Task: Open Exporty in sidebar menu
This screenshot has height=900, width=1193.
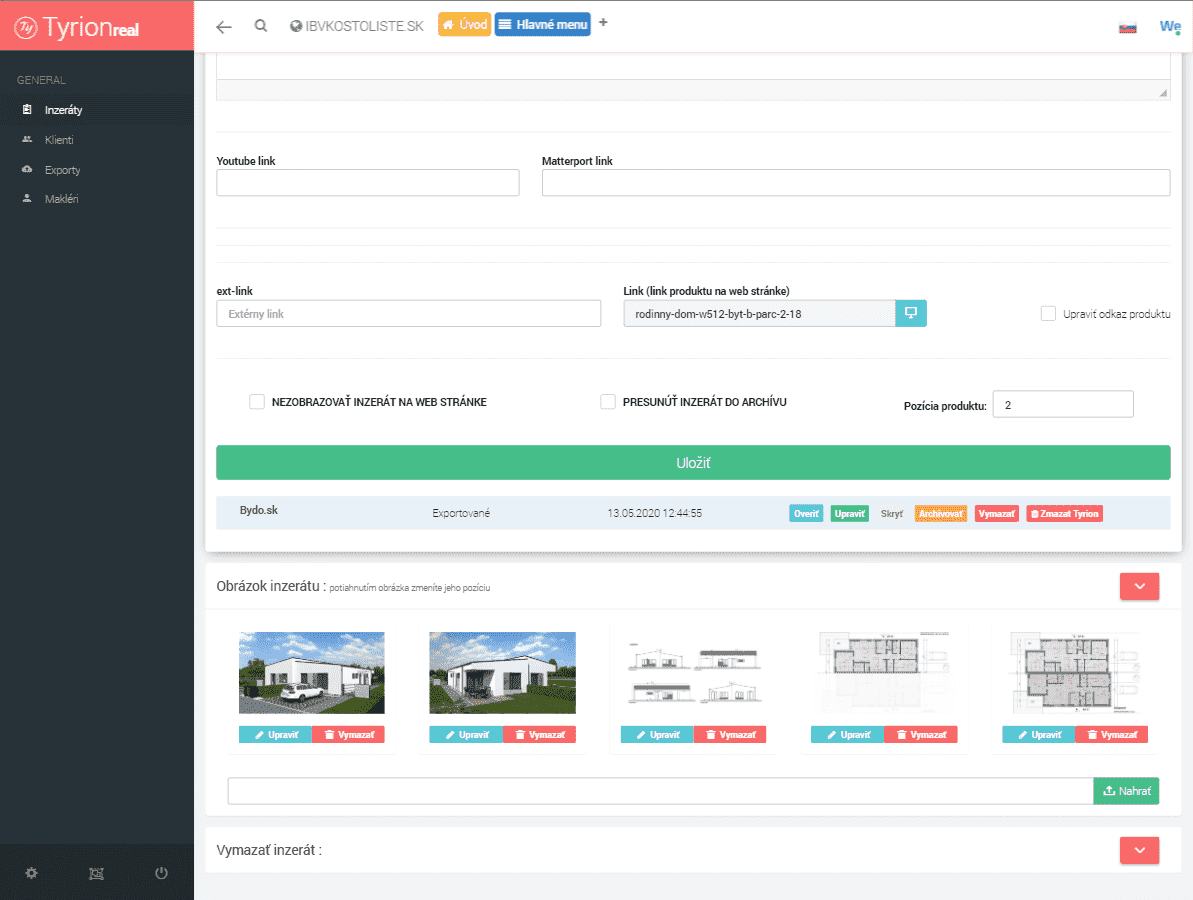Action: [62, 170]
